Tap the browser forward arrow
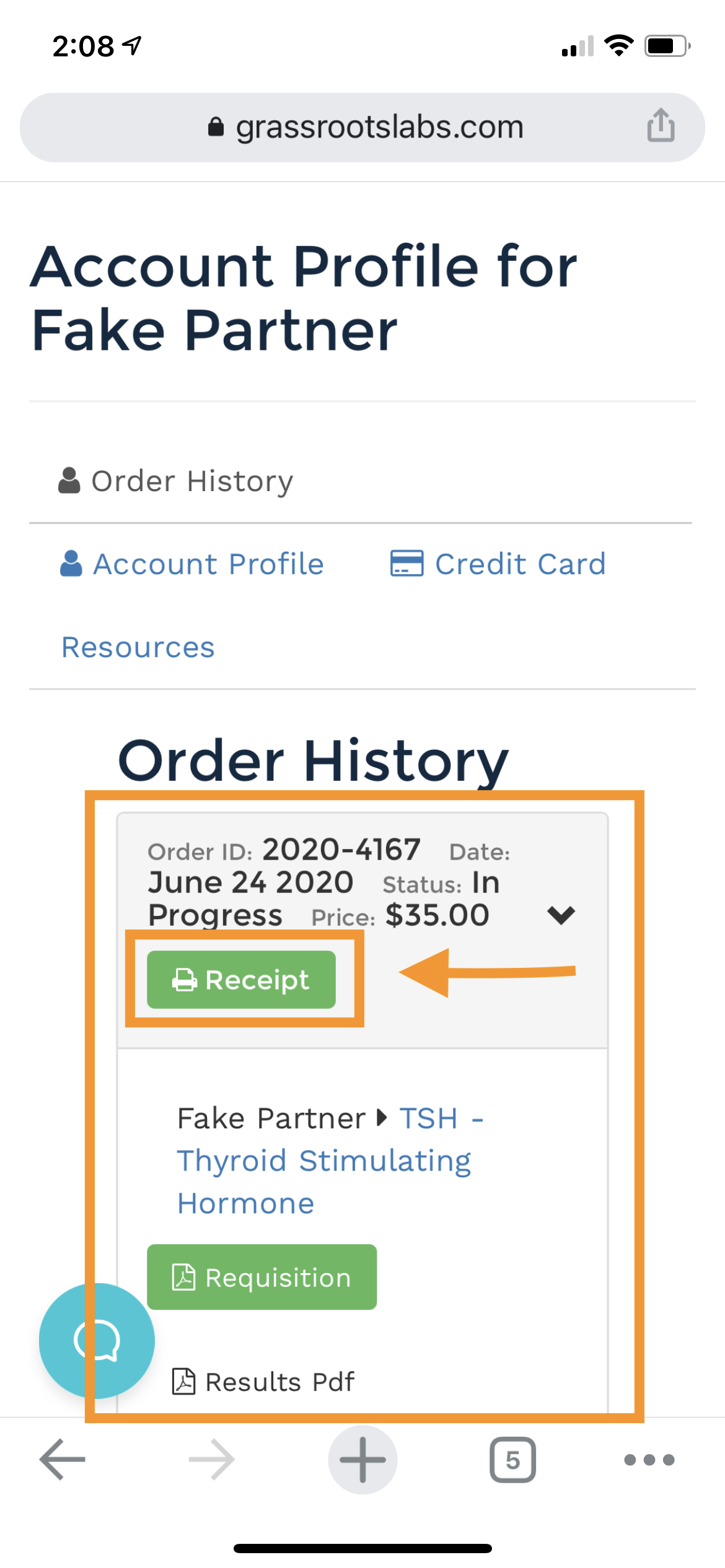 point(212,1460)
